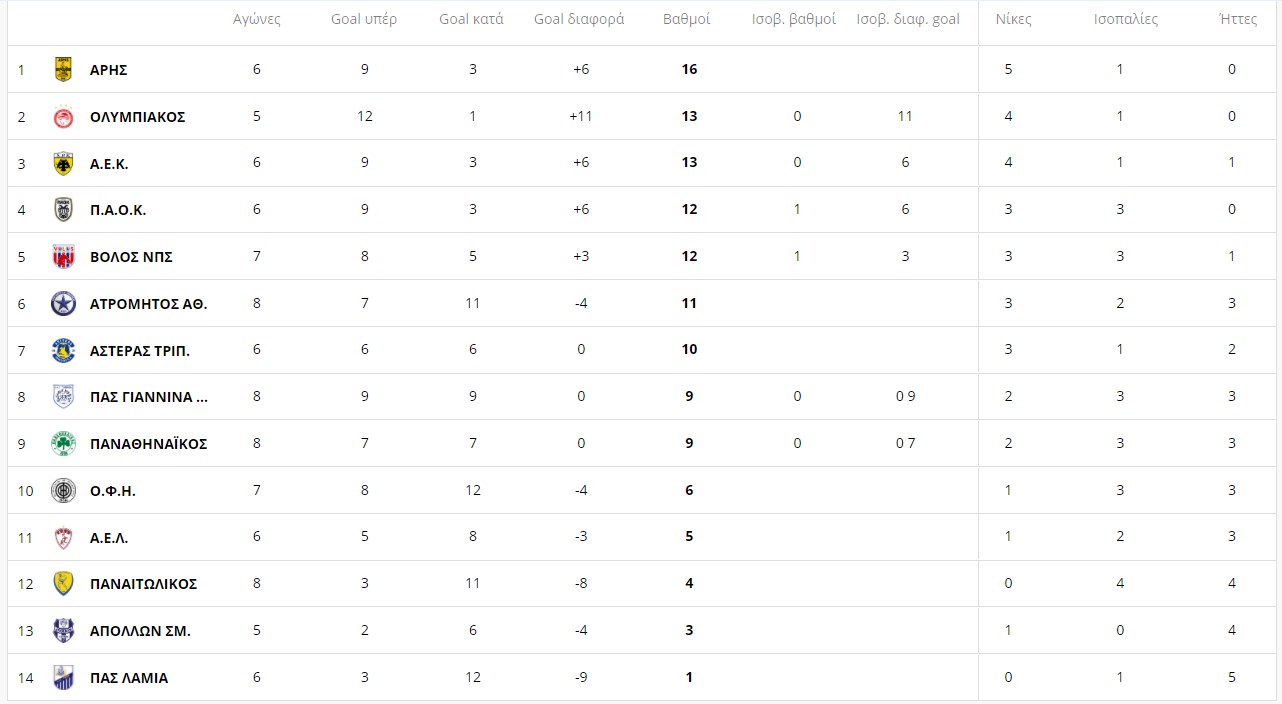The image size is (1282, 704).
Task: Open the ΠΑΣ ΓΙΑΝΝΙΝΑ team link
Action: pos(149,397)
